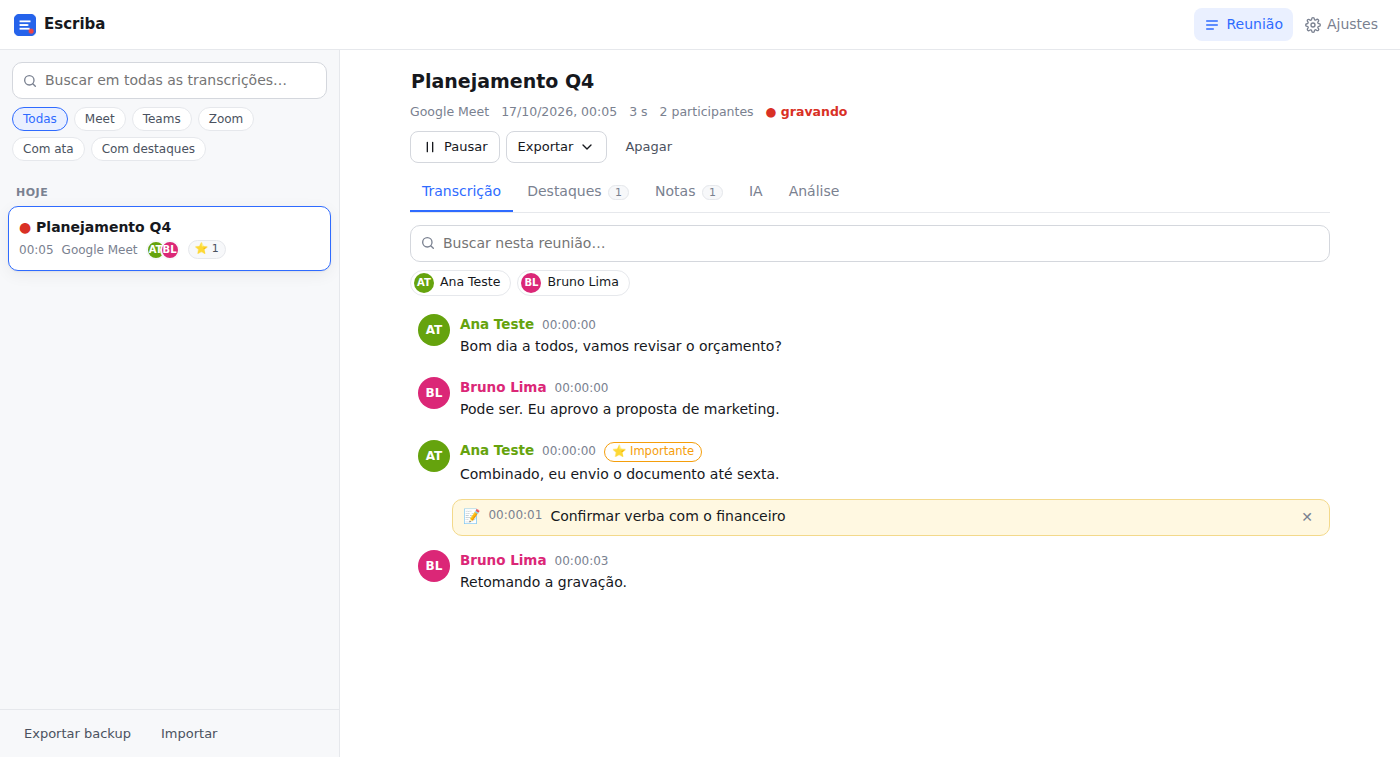Click AT avatar beside documento até sexta message
Screen dimensions: 1400x757
tap(434, 456)
